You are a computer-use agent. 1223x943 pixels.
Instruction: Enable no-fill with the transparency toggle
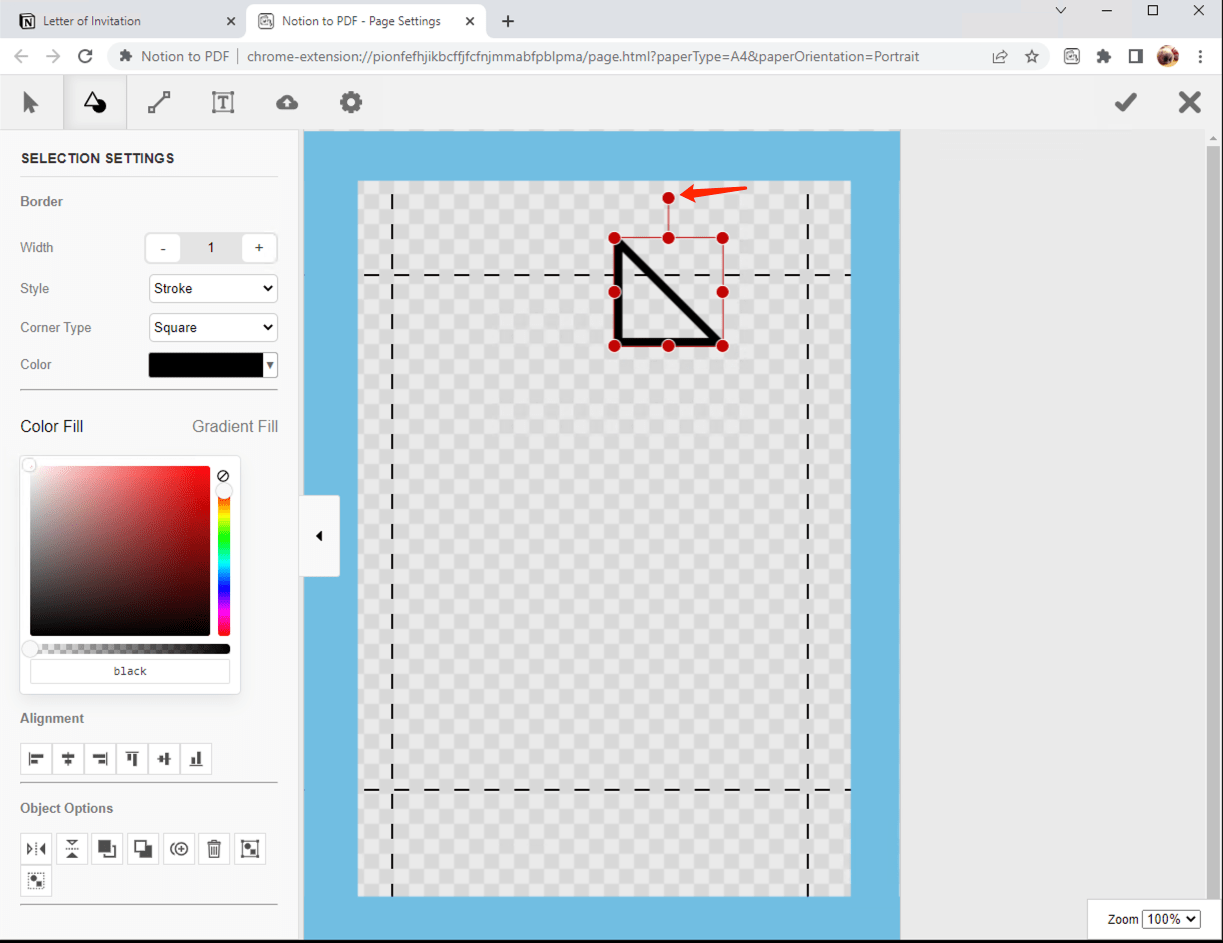pyautogui.click(x=223, y=475)
